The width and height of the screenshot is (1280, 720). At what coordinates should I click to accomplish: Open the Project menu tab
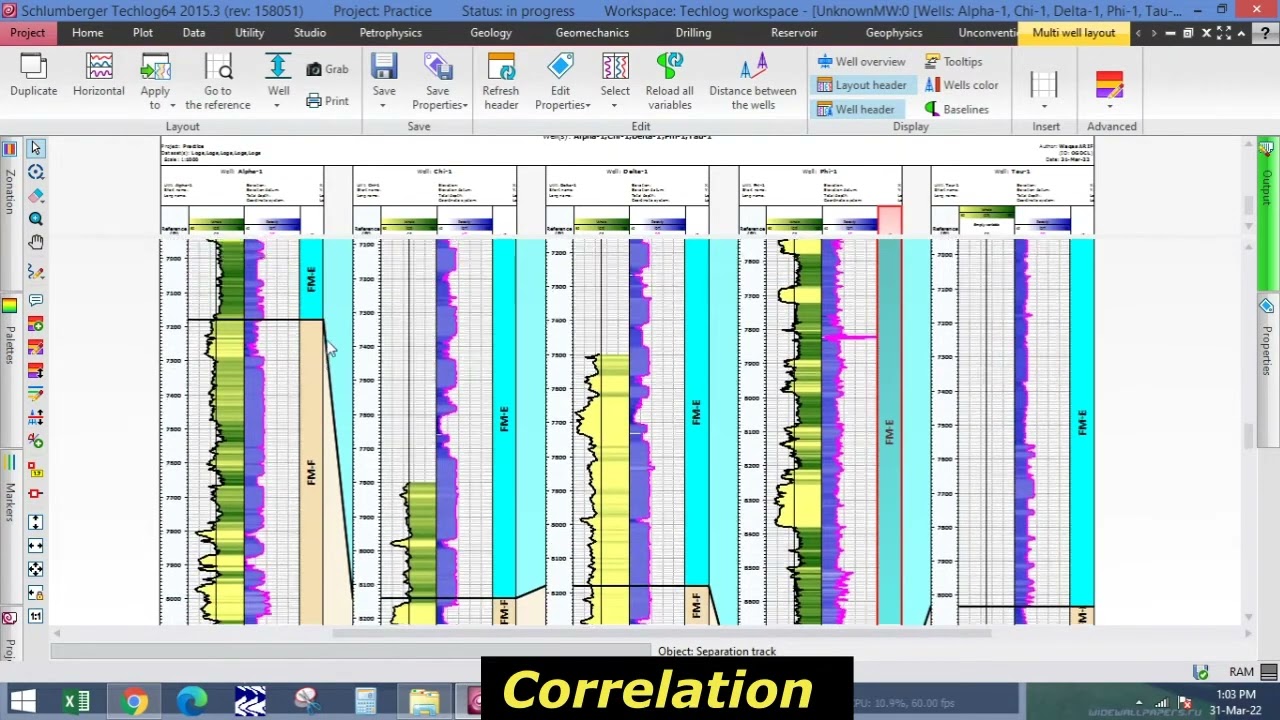[x=27, y=33]
